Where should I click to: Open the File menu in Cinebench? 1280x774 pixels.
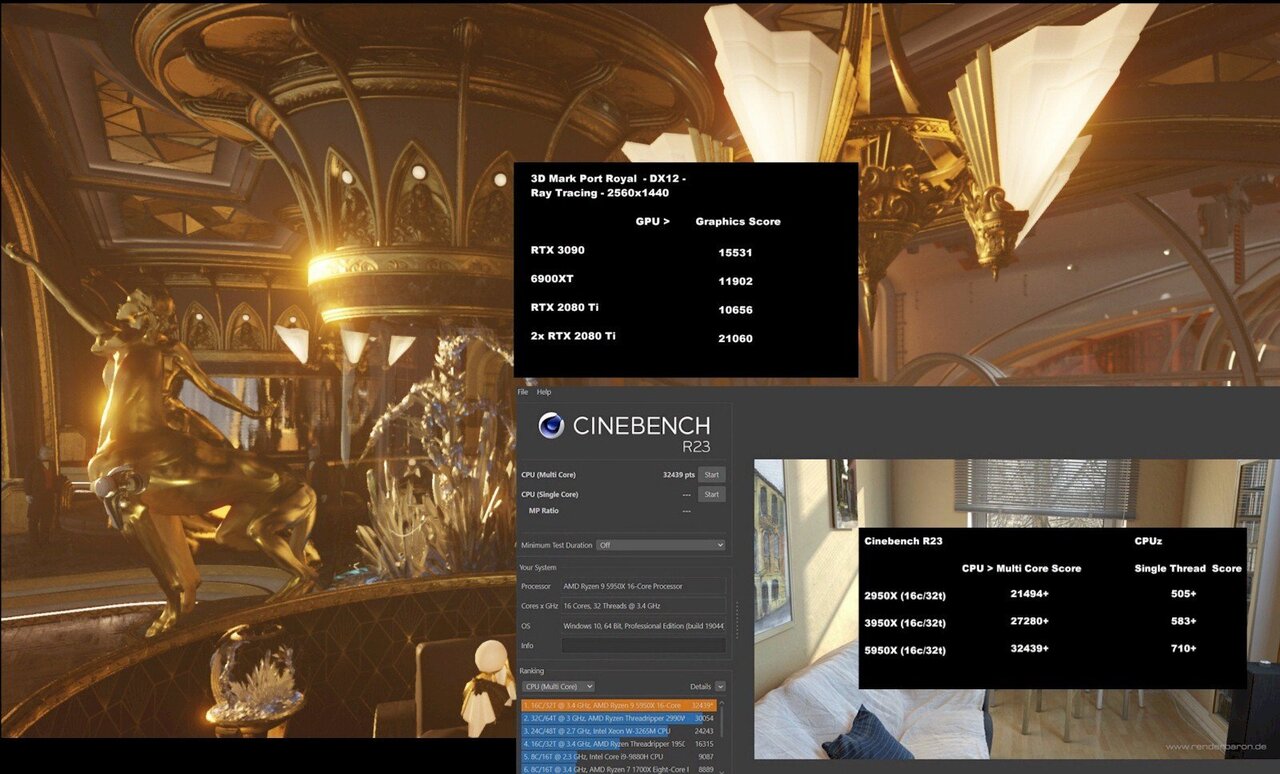[x=521, y=392]
